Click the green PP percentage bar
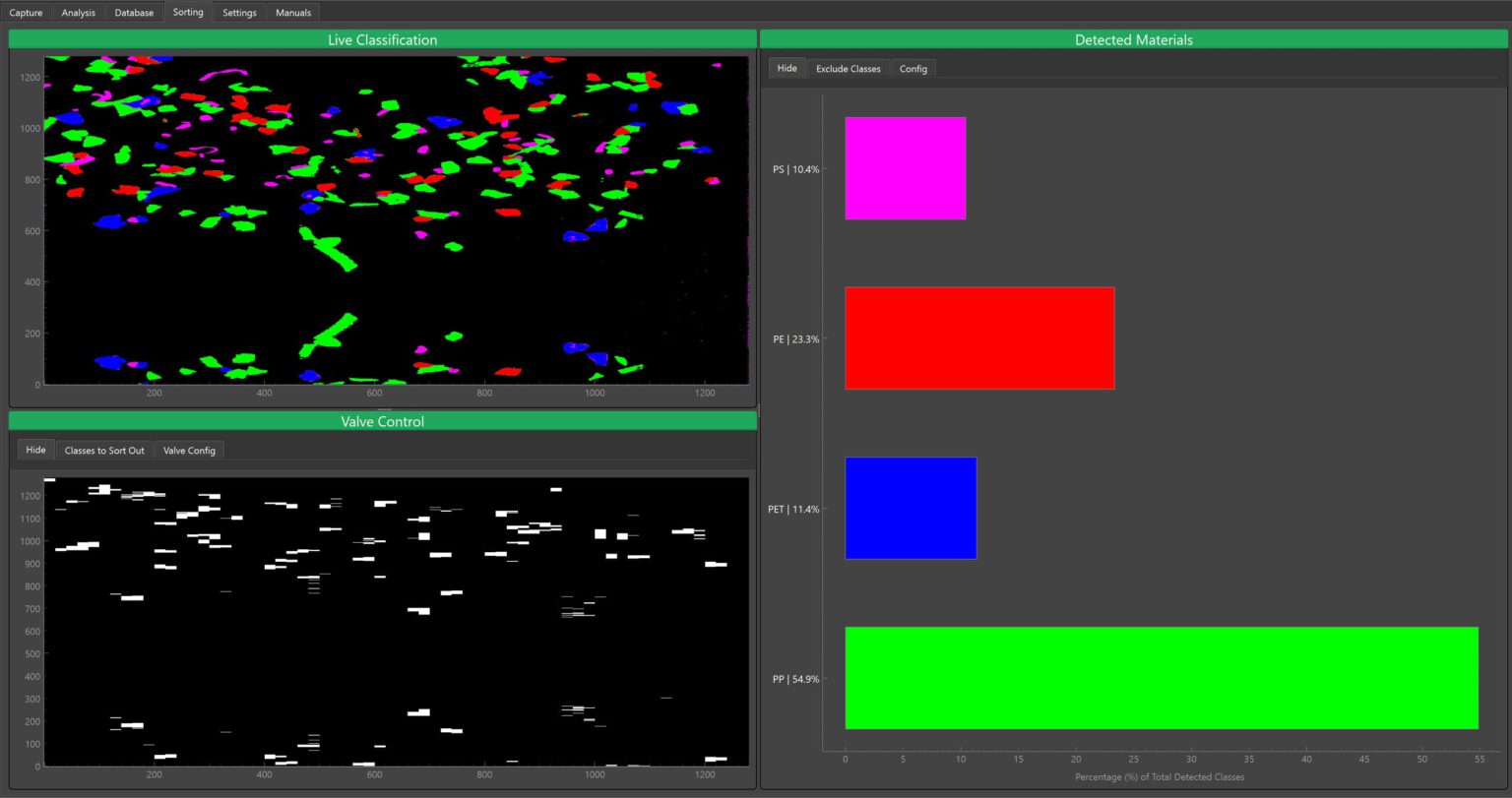This screenshot has height=798, width=1512. (1160, 678)
